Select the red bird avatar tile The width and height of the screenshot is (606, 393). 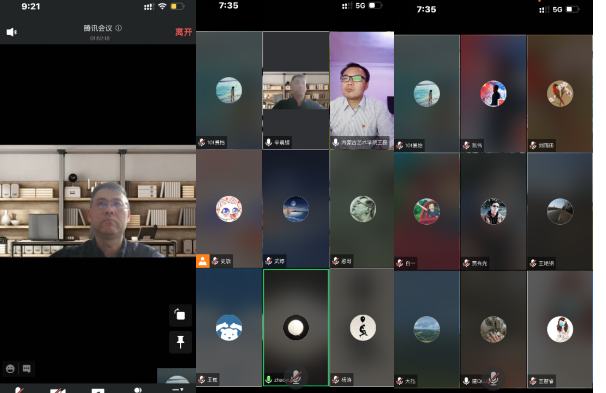(560, 93)
